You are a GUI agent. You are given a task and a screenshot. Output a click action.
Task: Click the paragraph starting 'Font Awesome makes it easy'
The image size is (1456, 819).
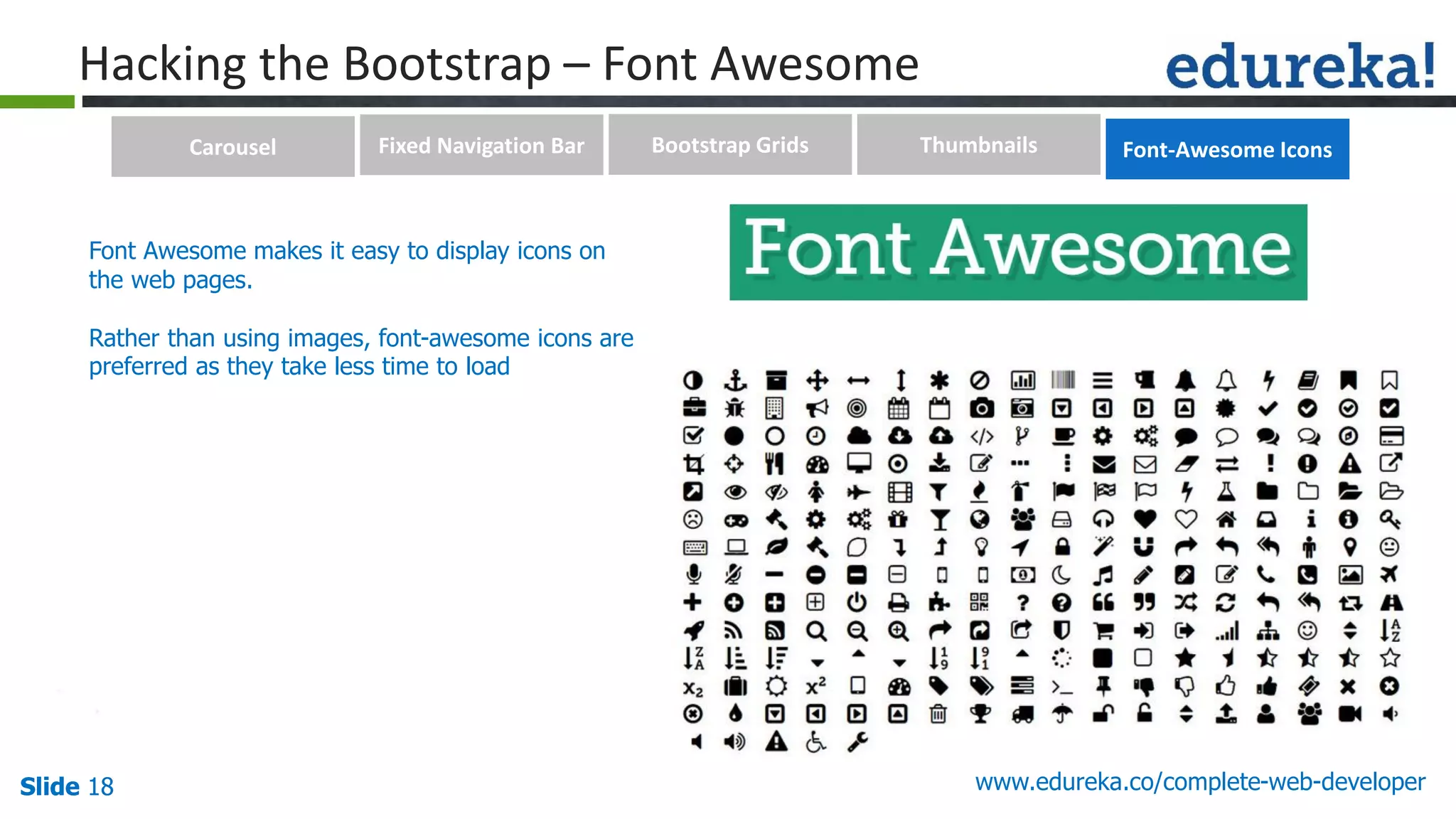click(347, 265)
